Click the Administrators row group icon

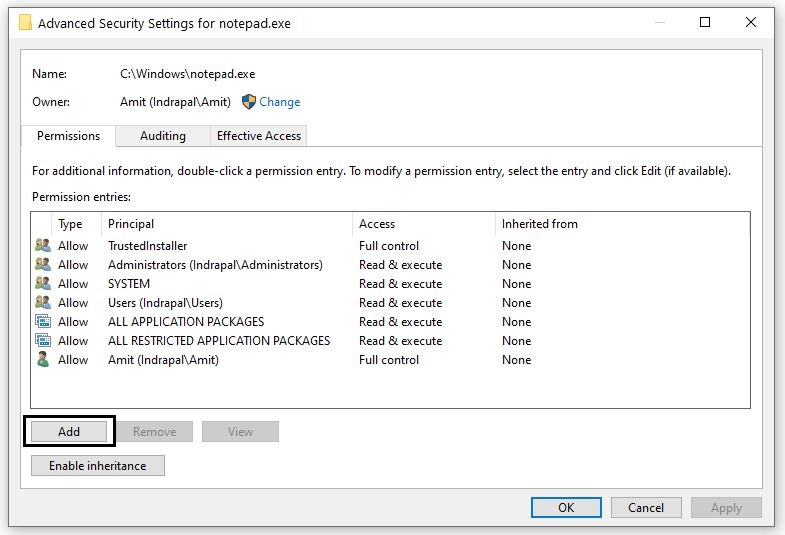[x=43, y=264]
